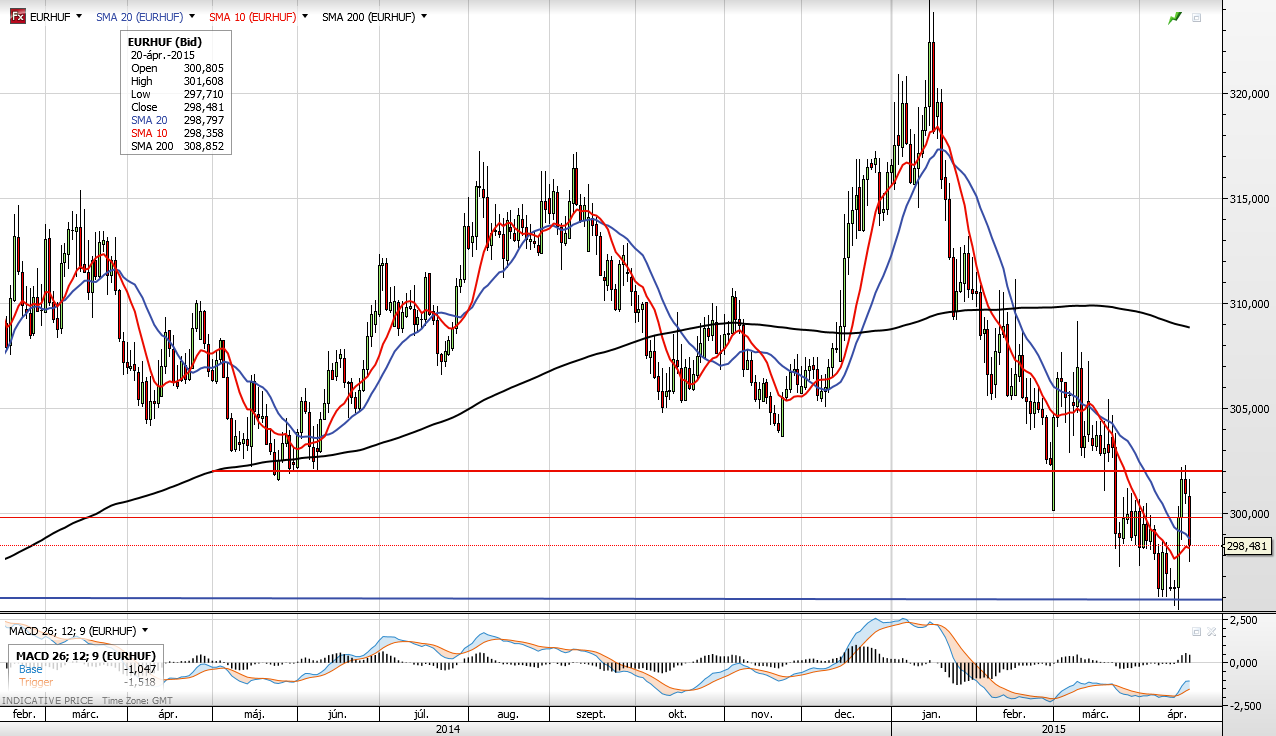Maximize the MACD indicator panel

pyautogui.click(x=1196, y=632)
